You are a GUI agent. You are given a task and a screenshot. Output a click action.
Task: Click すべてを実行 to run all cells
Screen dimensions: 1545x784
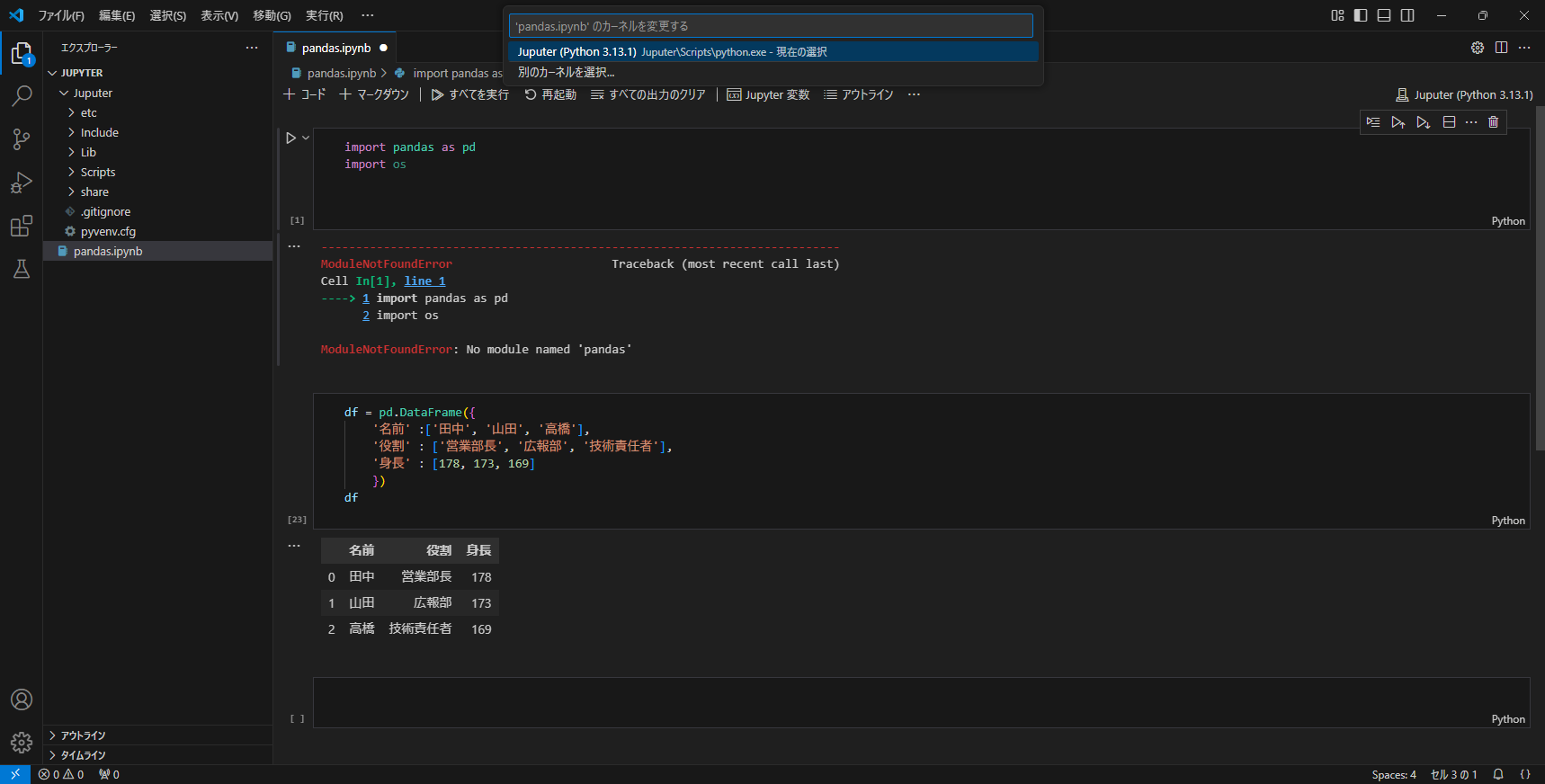[x=470, y=94]
